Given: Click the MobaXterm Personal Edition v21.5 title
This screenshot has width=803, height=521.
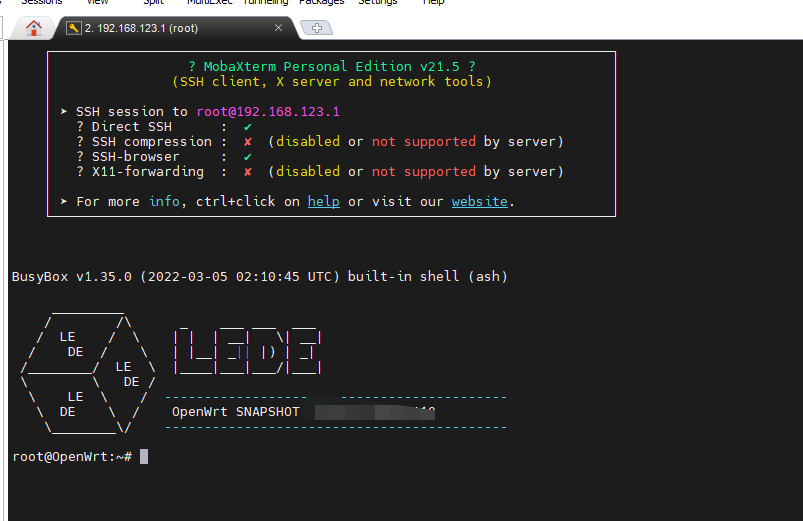Looking at the screenshot, I should pos(332,67).
